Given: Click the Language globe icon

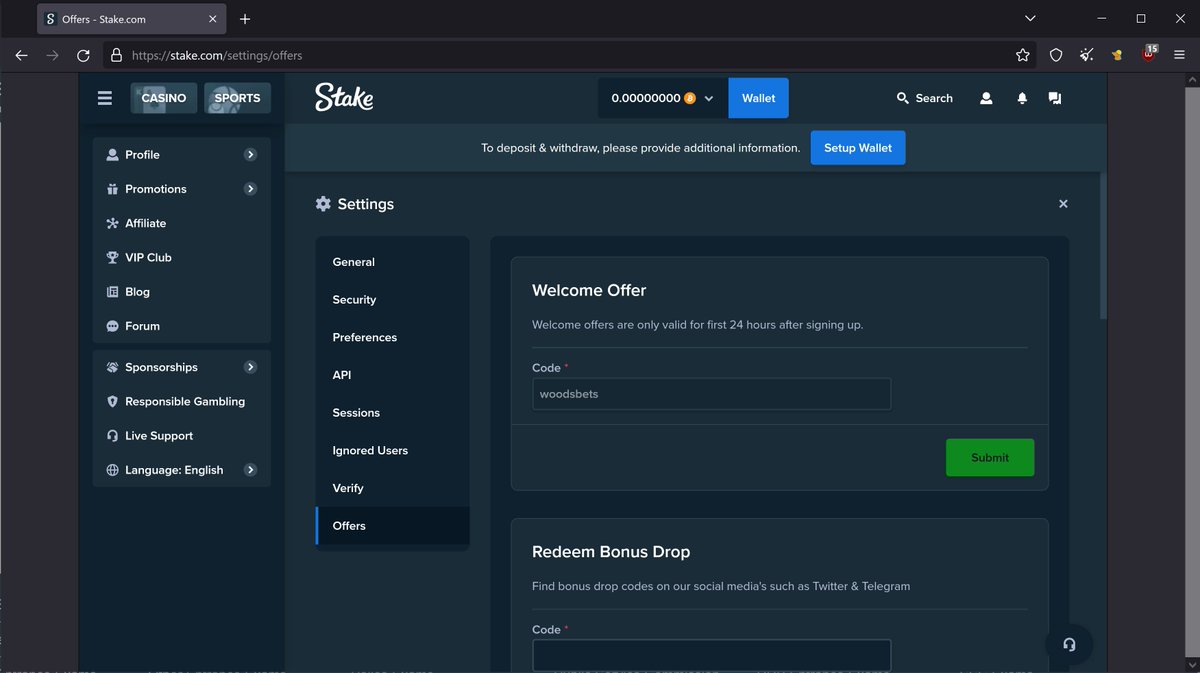Looking at the screenshot, I should point(112,470).
